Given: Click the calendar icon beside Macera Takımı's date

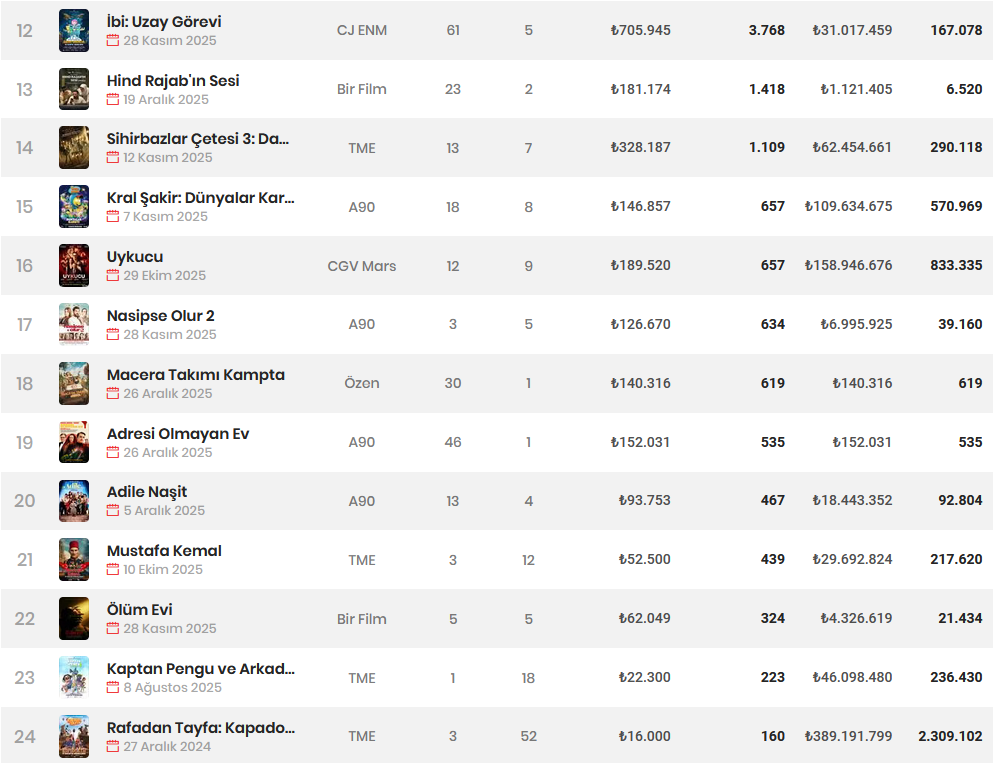Looking at the screenshot, I should [113, 393].
